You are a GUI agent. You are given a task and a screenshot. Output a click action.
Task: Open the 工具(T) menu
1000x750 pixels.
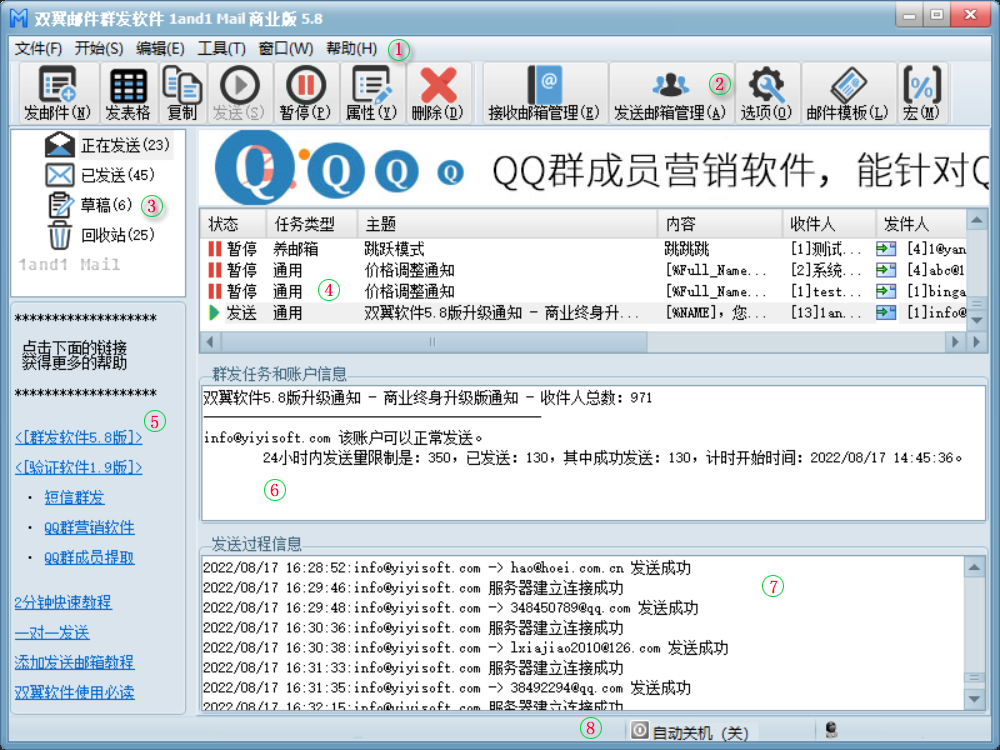221,48
